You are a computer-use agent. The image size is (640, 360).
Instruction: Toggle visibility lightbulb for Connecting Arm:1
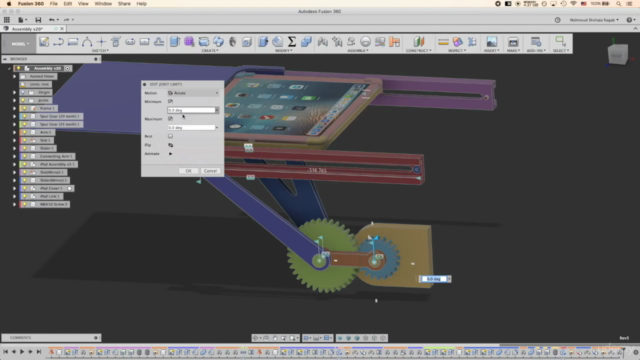(24, 156)
